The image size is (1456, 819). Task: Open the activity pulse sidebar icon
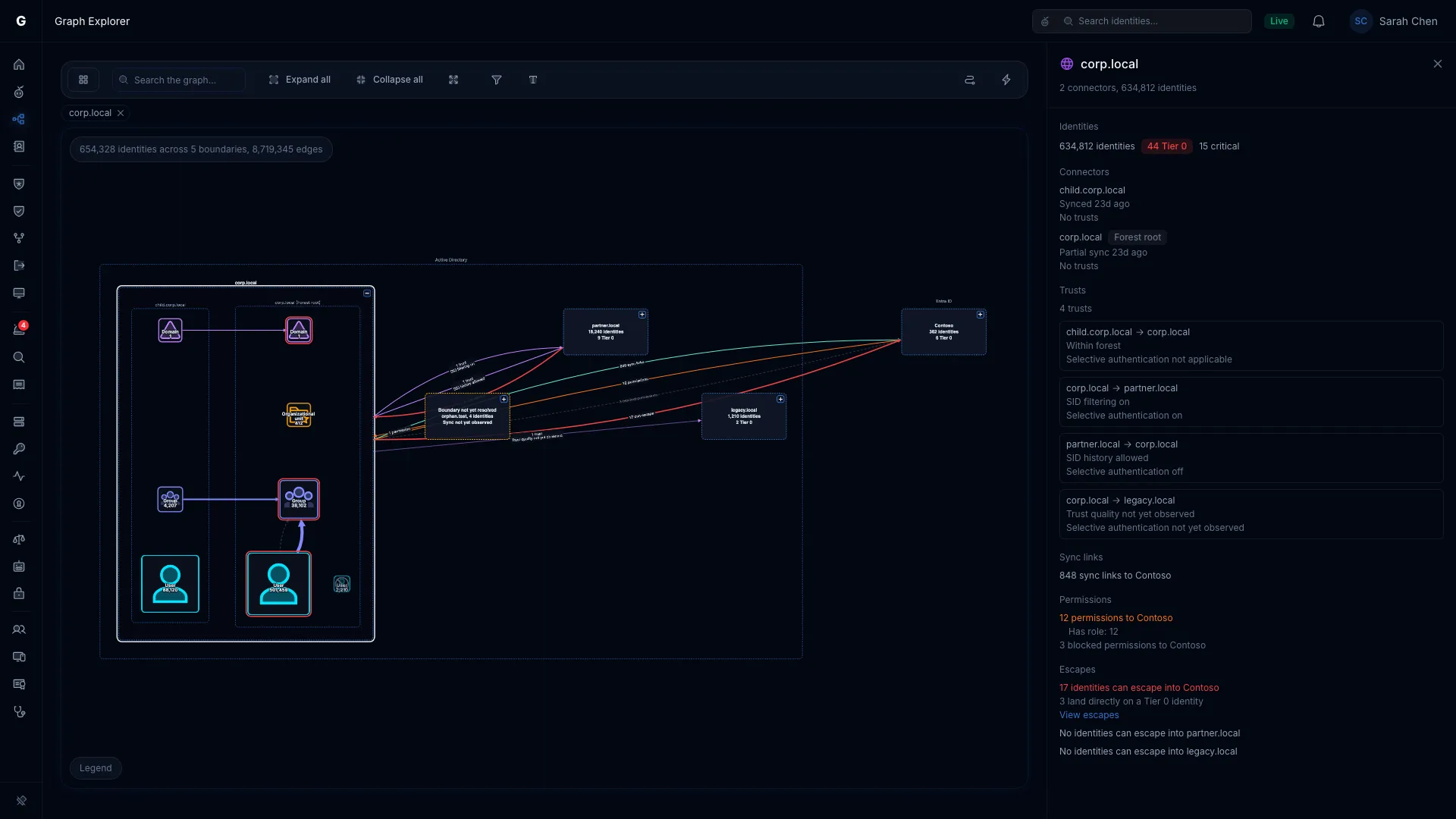coord(19,476)
